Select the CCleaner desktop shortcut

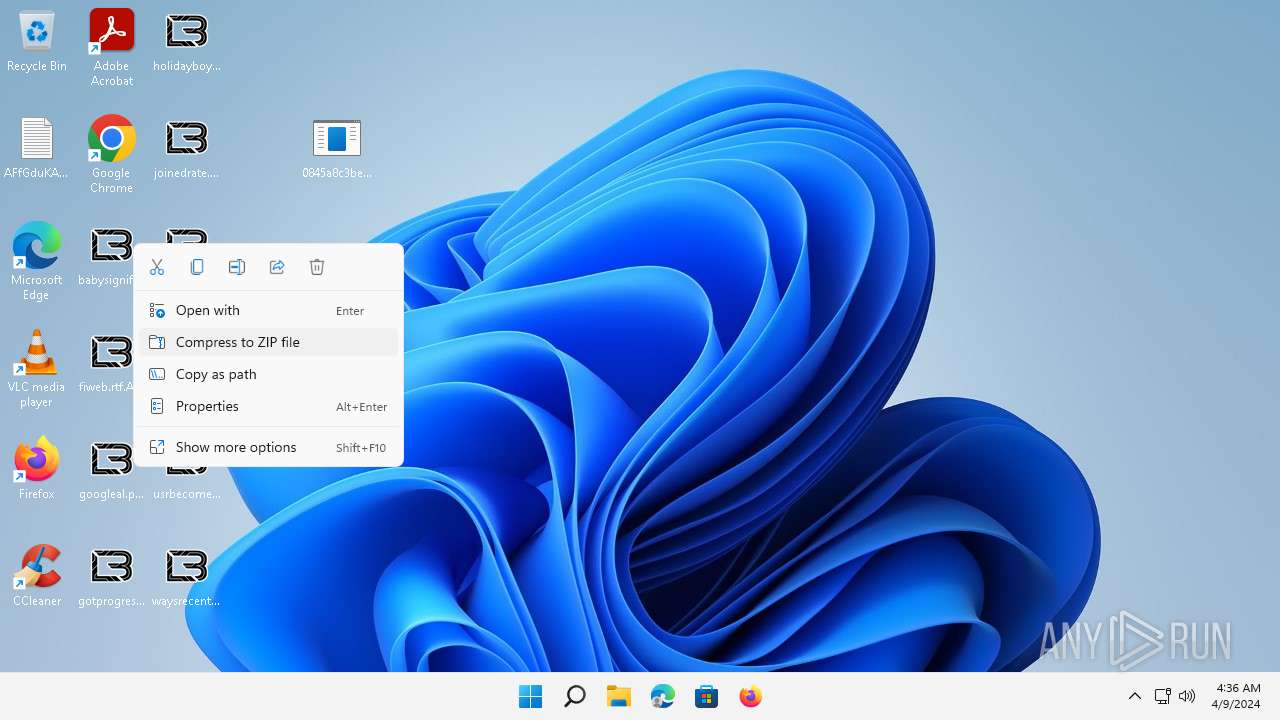point(37,575)
